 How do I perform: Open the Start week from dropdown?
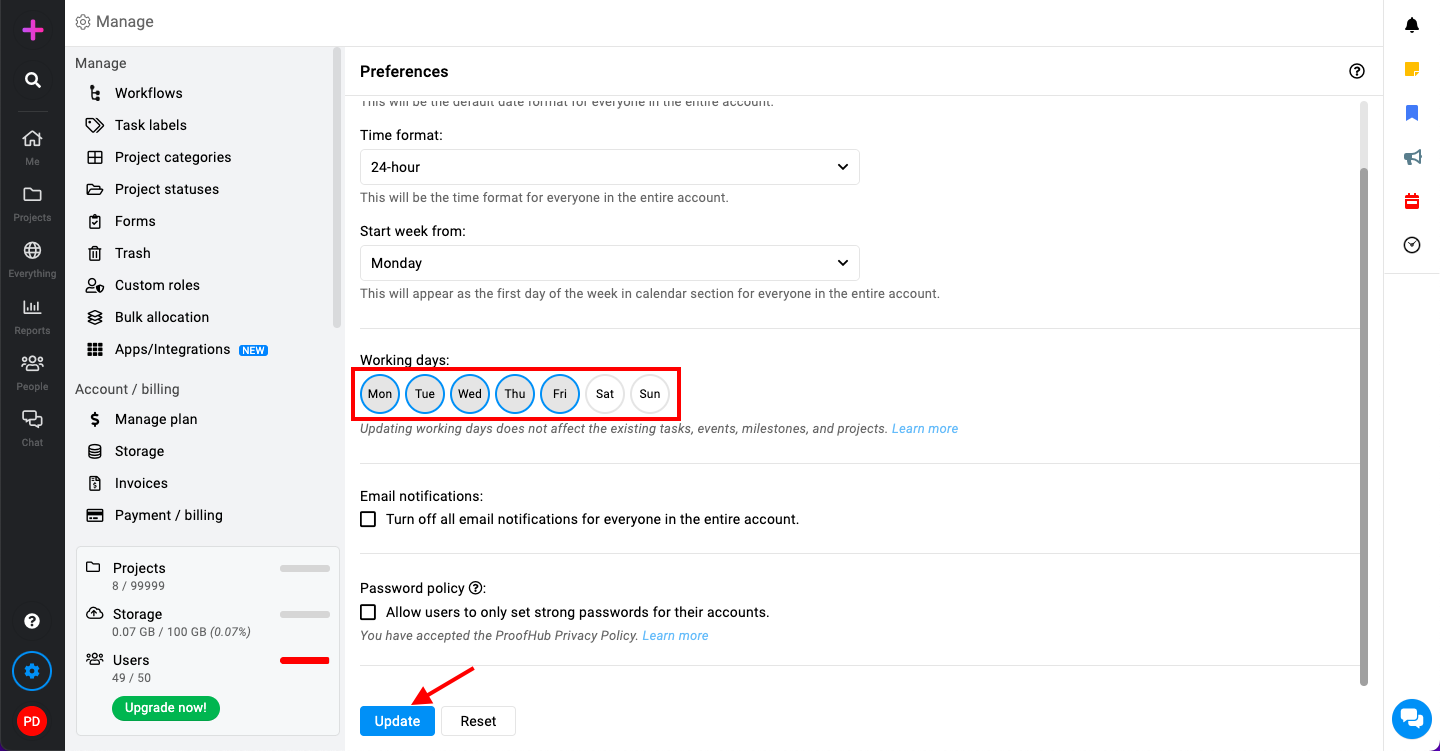[610, 263]
